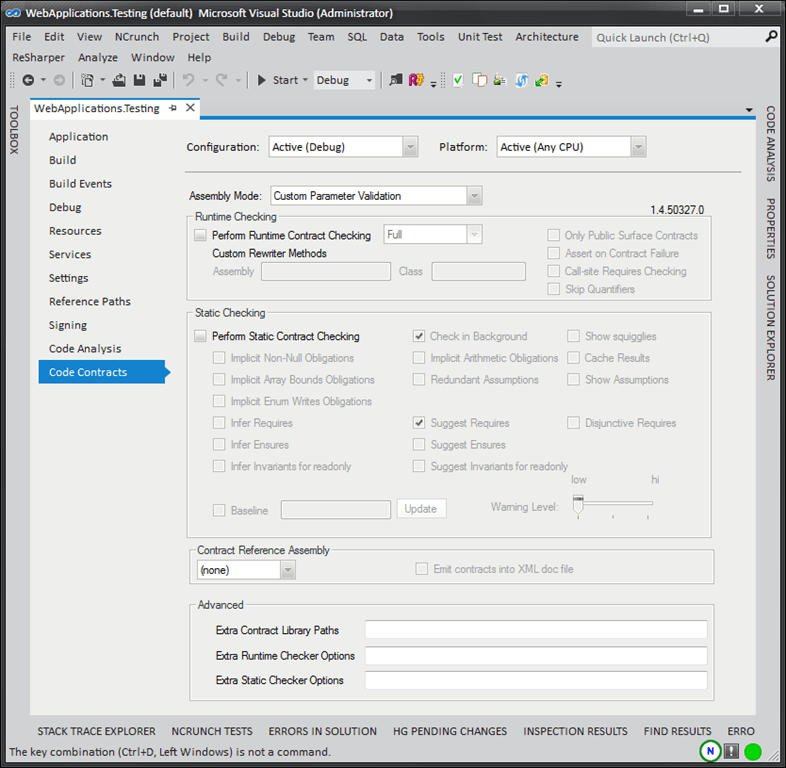The width and height of the screenshot is (786, 768).
Task: Toggle Suggest Requires checkbox
Action: [x=419, y=423]
